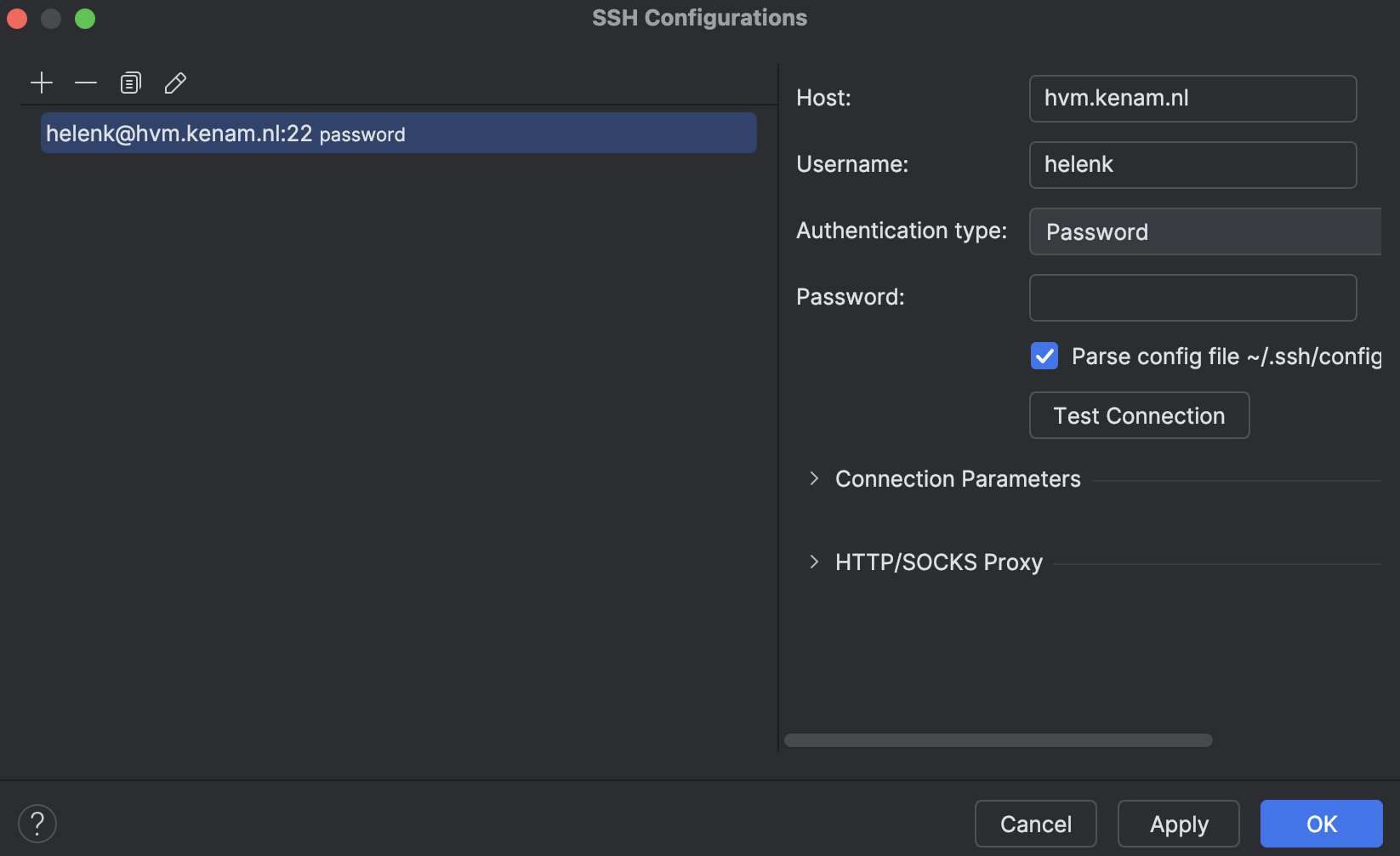Remove the selected SSH configuration
1400x856 pixels.
click(x=86, y=83)
